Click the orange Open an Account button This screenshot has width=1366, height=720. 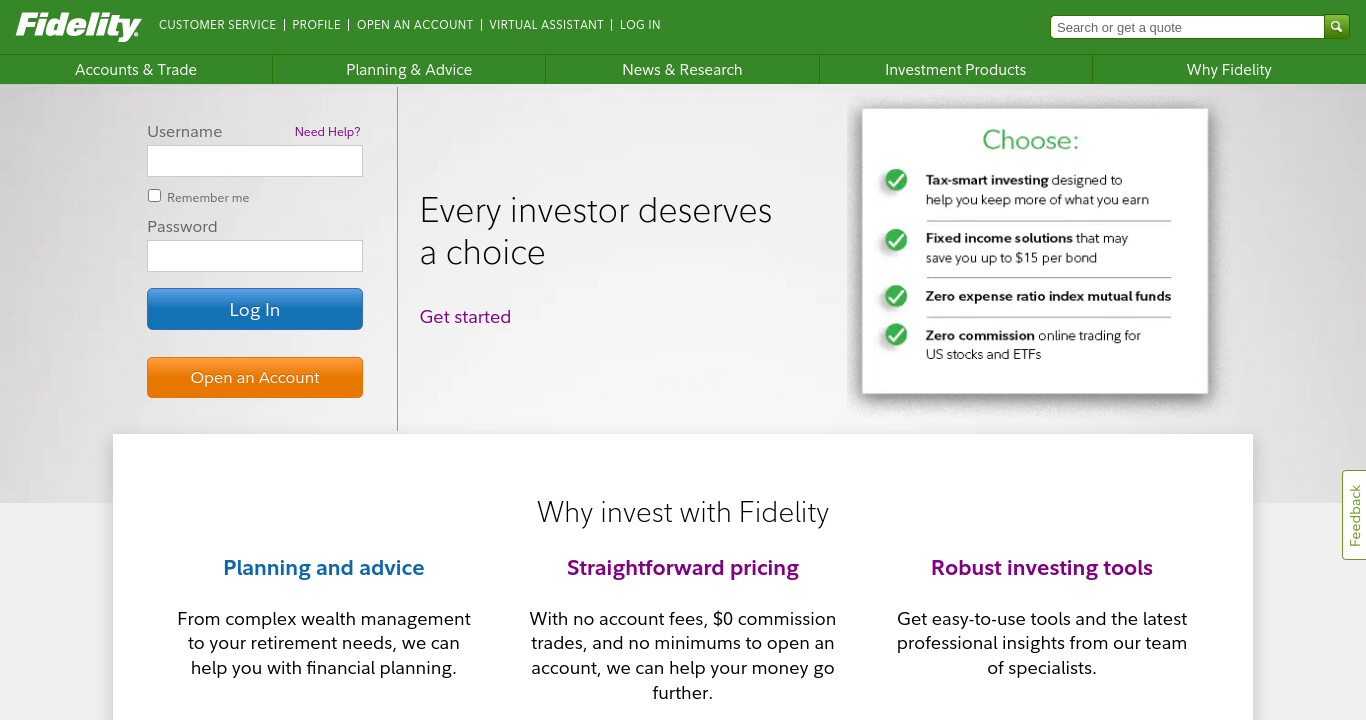coord(255,378)
